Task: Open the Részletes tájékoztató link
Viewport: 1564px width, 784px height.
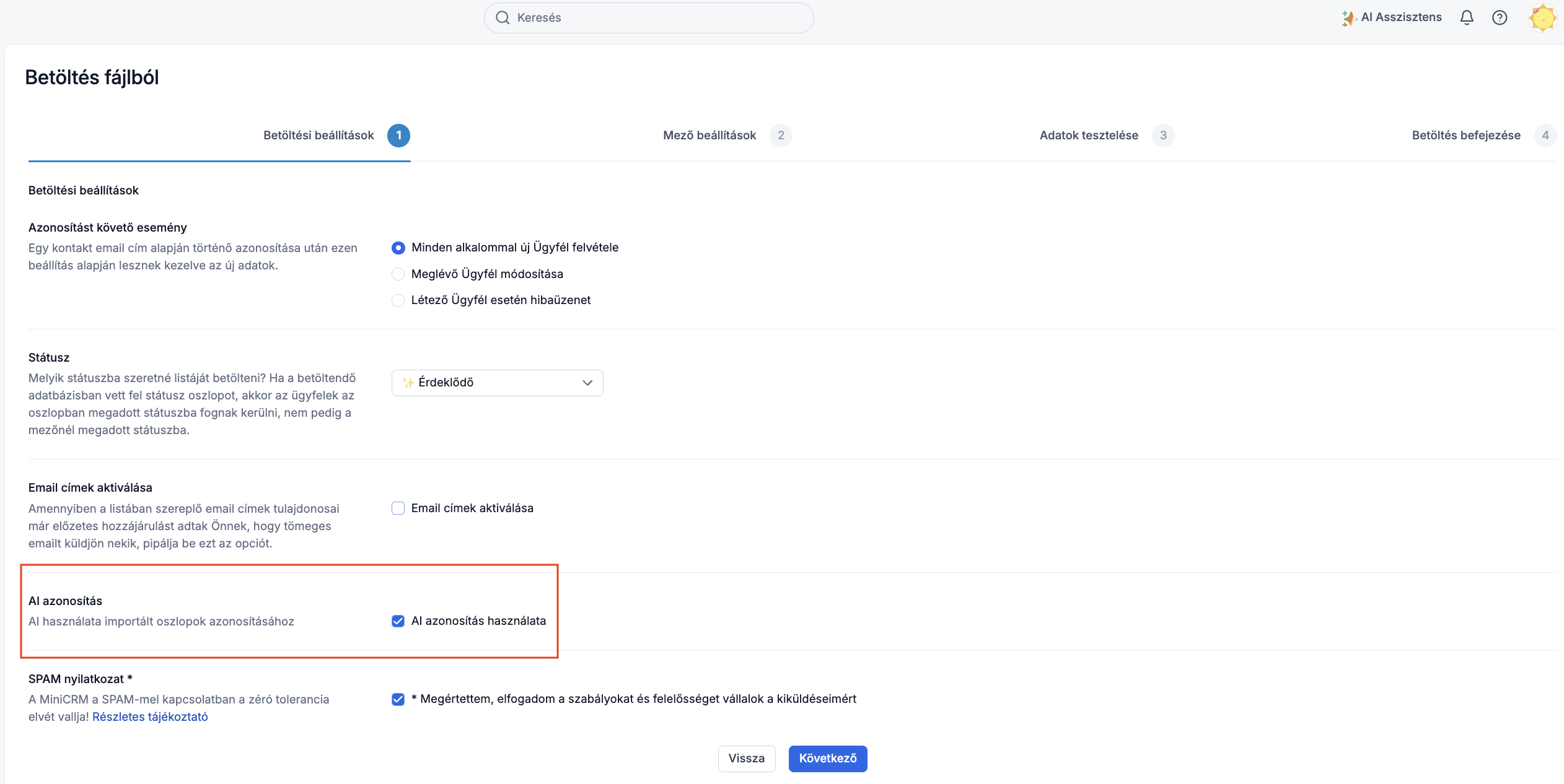Action: coord(150,716)
